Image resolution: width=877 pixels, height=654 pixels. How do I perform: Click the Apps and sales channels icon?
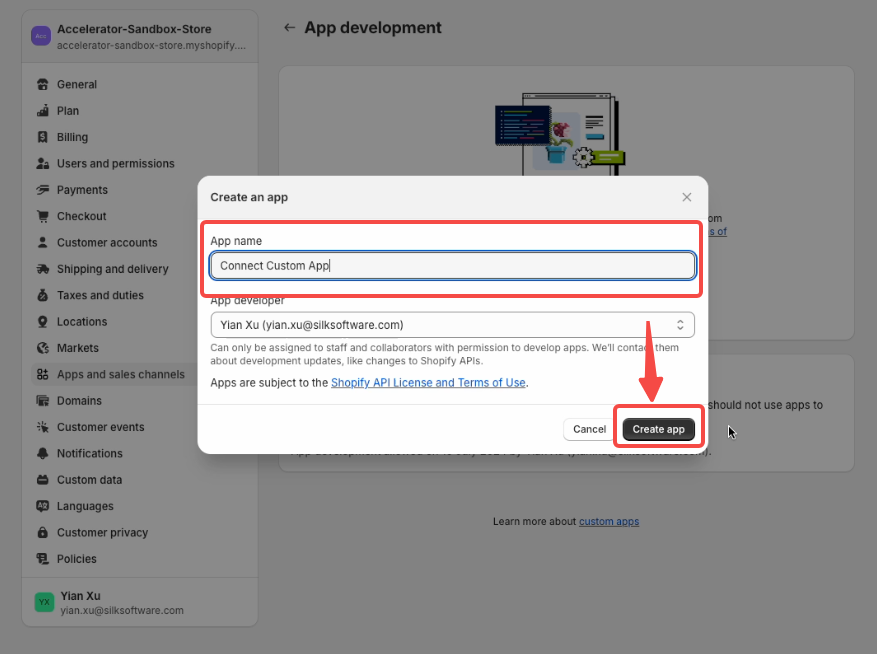pyautogui.click(x=43, y=374)
